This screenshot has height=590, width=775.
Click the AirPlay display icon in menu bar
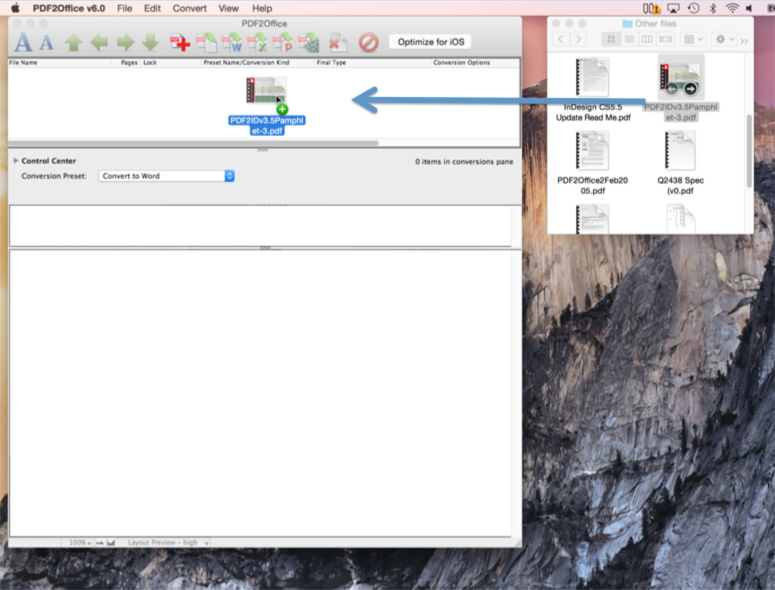673,8
